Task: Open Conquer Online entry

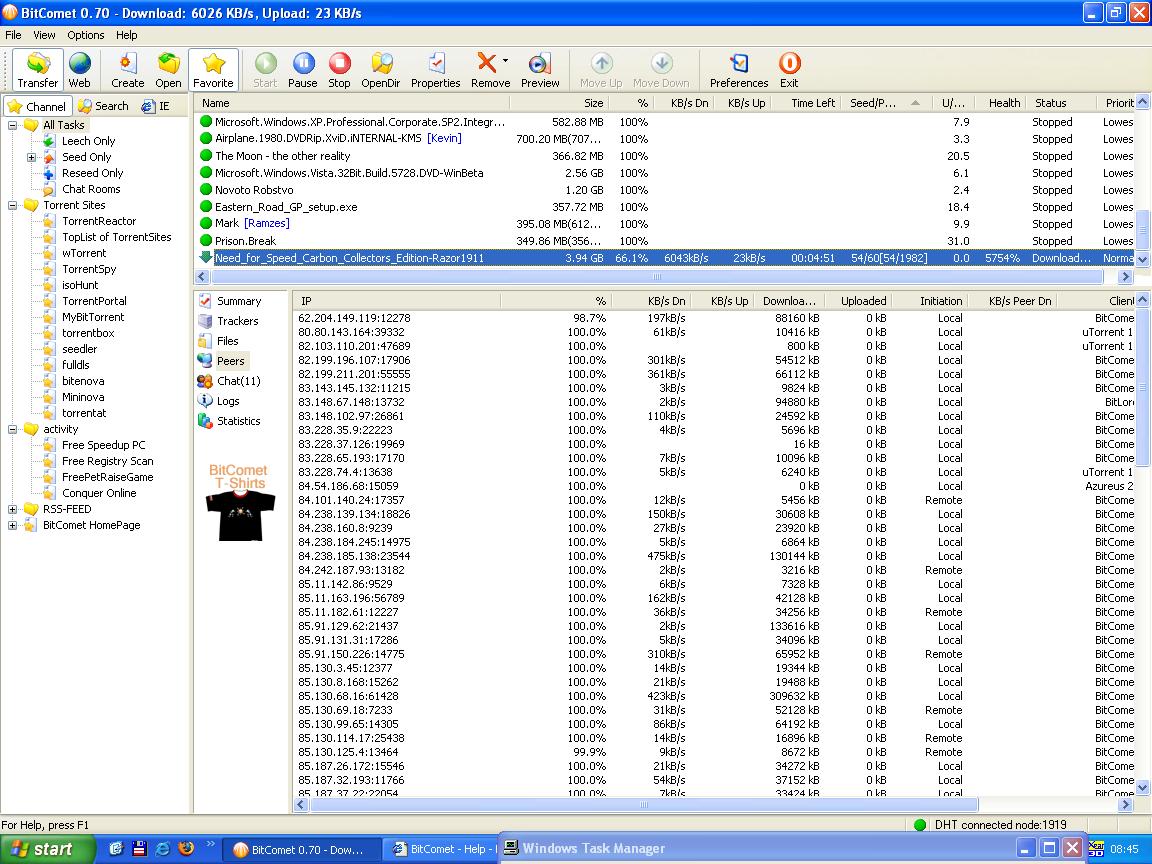Action: [99, 493]
